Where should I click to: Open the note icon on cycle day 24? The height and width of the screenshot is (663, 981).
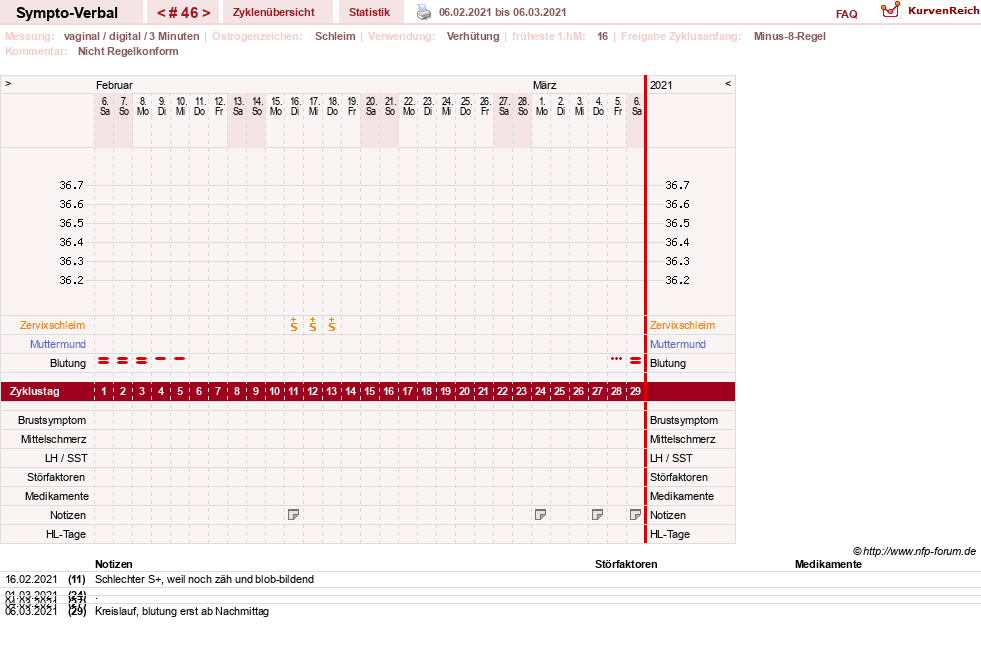tap(541, 515)
